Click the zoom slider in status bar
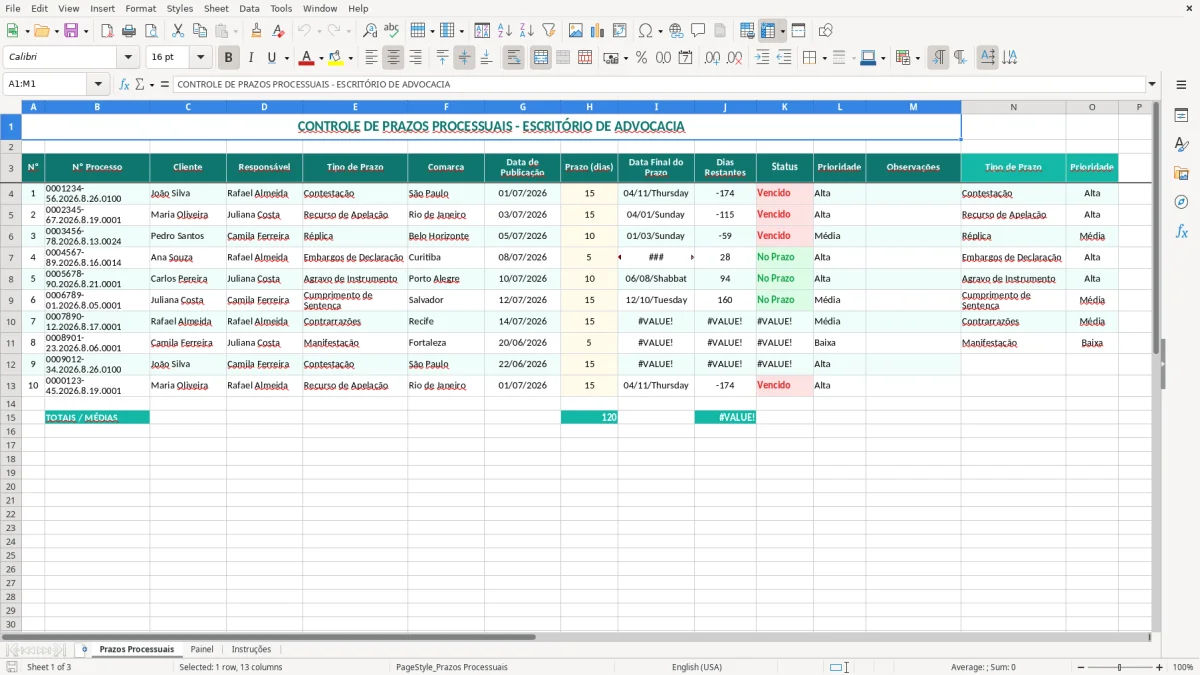Screen dimensions: 1200x675 [x=1120, y=667]
